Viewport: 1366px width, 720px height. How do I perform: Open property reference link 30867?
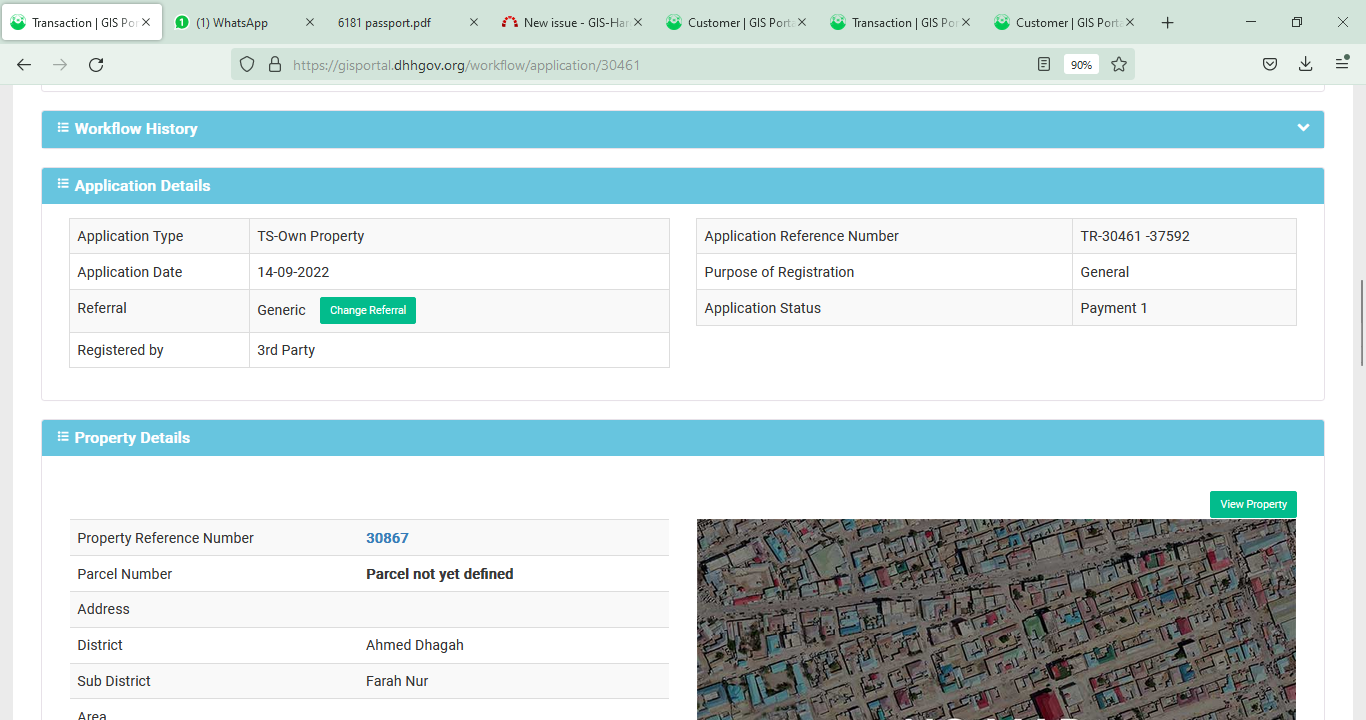(387, 538)
